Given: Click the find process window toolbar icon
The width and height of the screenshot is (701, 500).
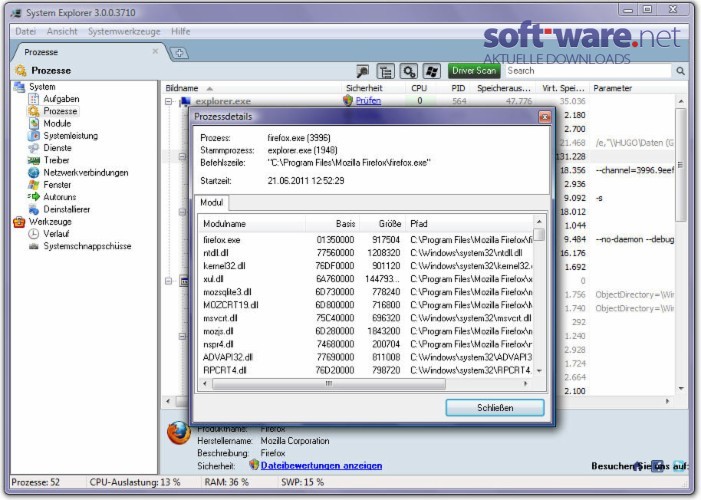Looking at the screenshot, I should [x=363, y=71].
